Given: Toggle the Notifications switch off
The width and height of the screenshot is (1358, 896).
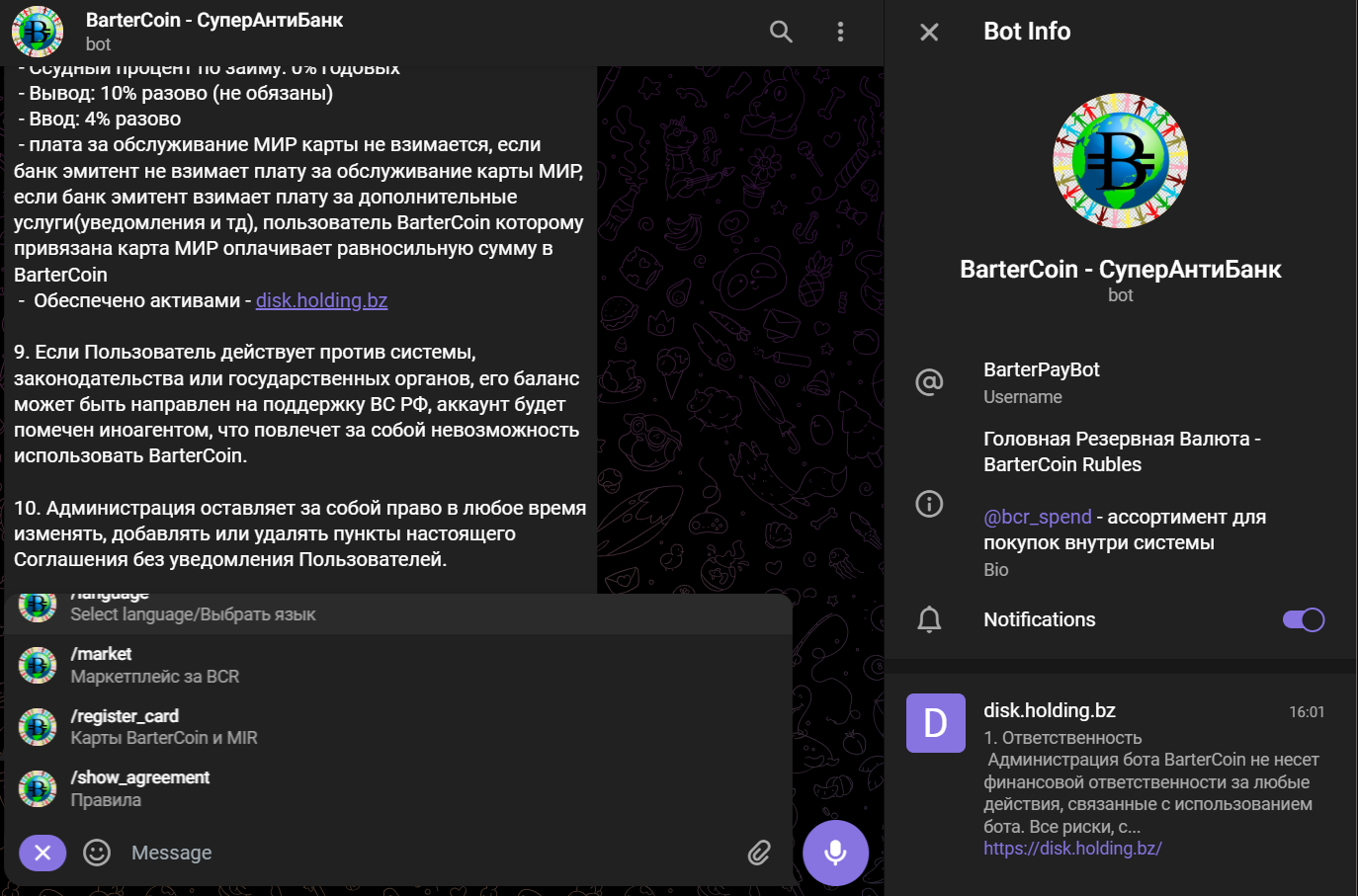Looking at the screenshot, I should coord(1303,619).
